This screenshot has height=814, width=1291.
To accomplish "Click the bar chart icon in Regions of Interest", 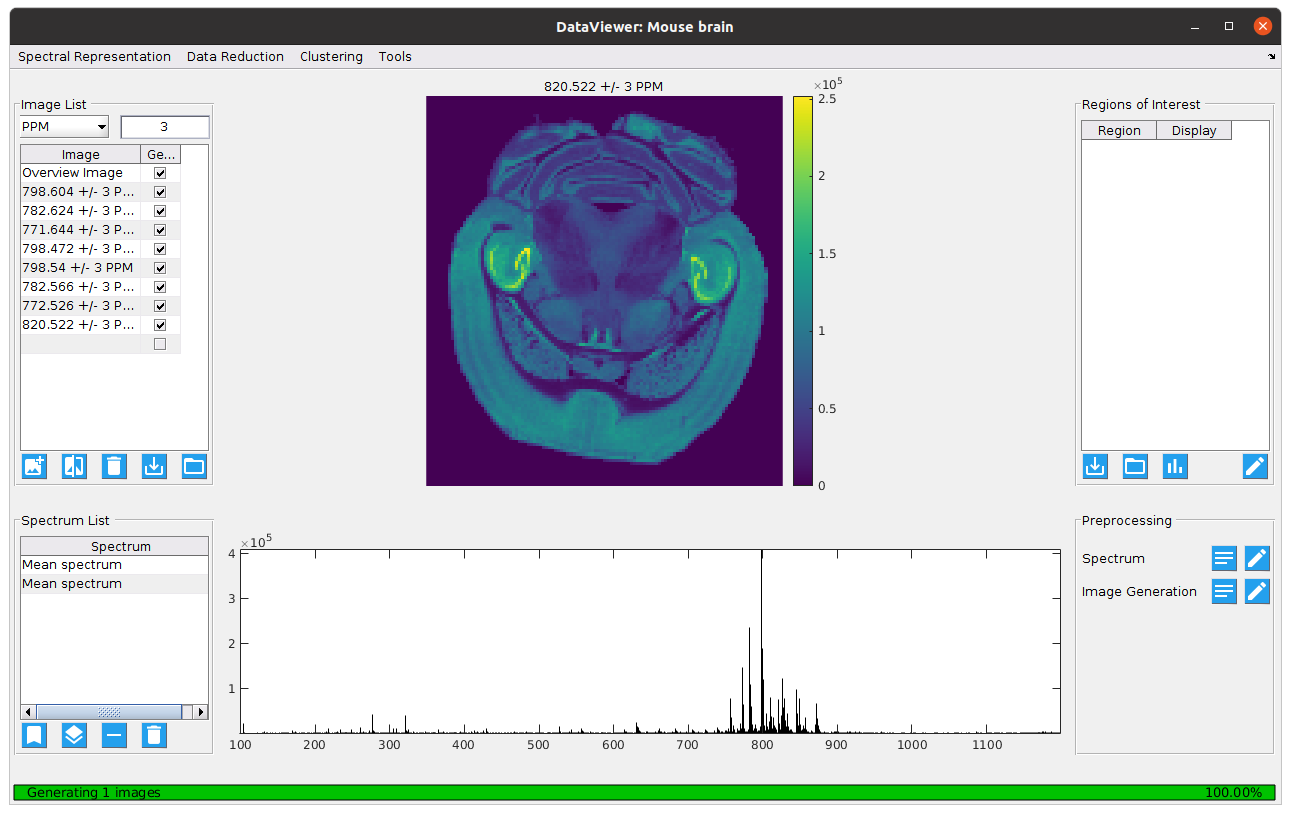I will [1175, 466].
